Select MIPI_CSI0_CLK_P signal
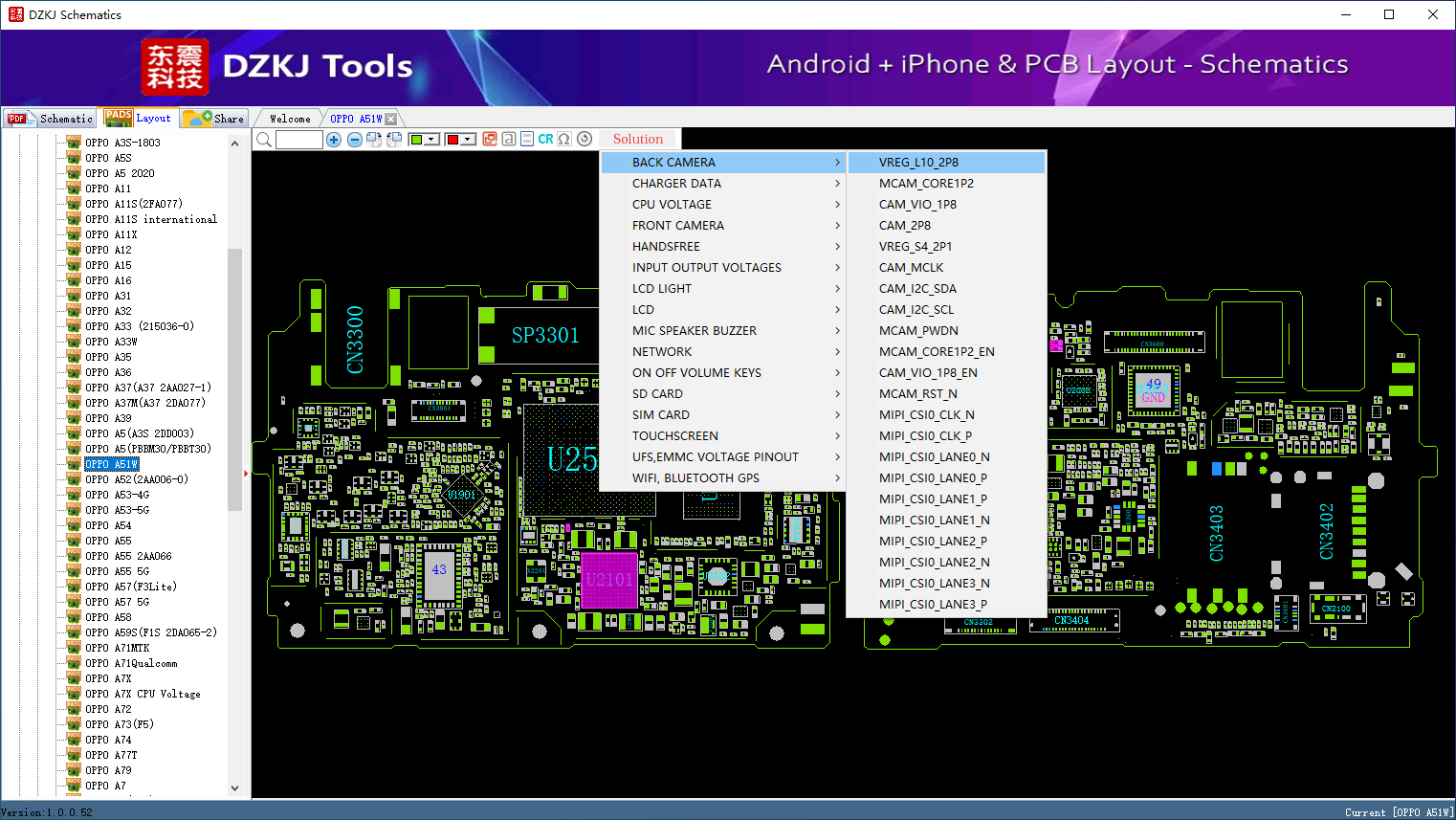This screenshot has width=1456, height=820. (x=946, y=436)
